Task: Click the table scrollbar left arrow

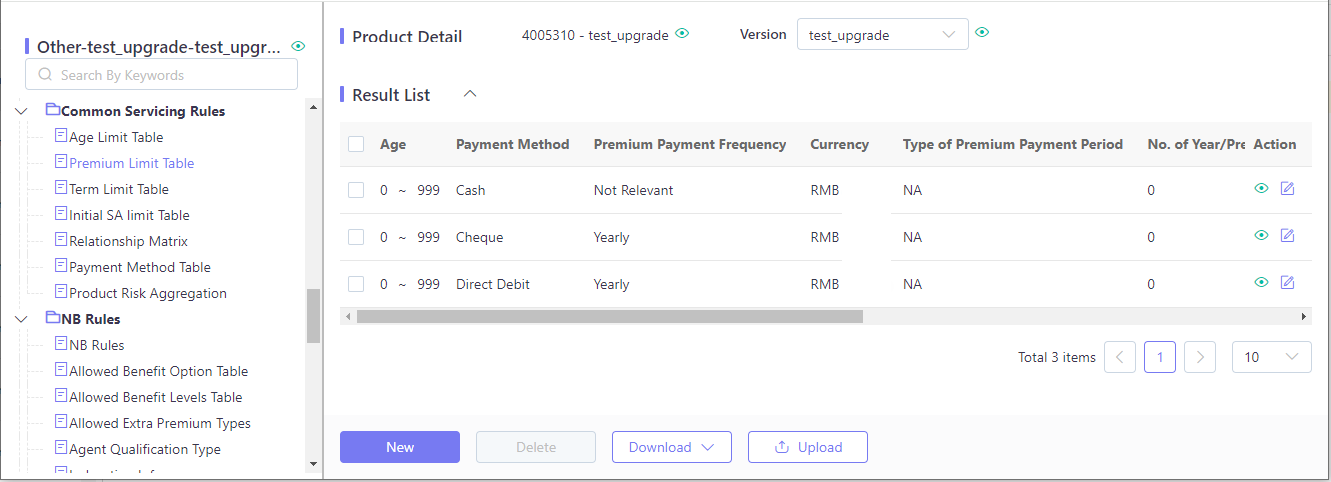Action: point(348,316)
